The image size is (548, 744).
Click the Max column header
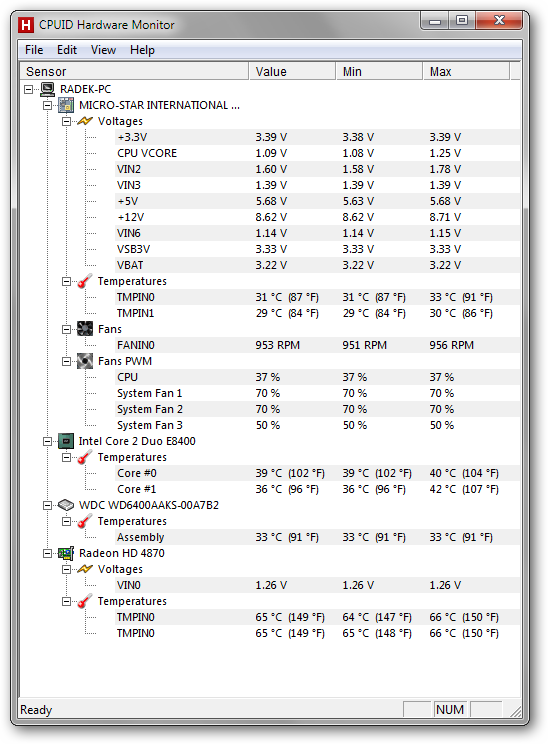466,71
